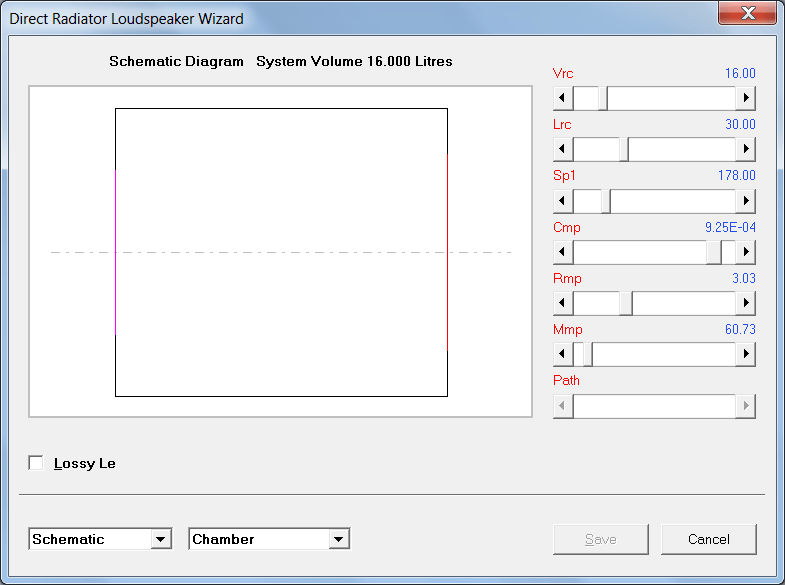785x585 pixels.
Task: Click the Vrc value 16.00
Action: click(x=740, y=74)
